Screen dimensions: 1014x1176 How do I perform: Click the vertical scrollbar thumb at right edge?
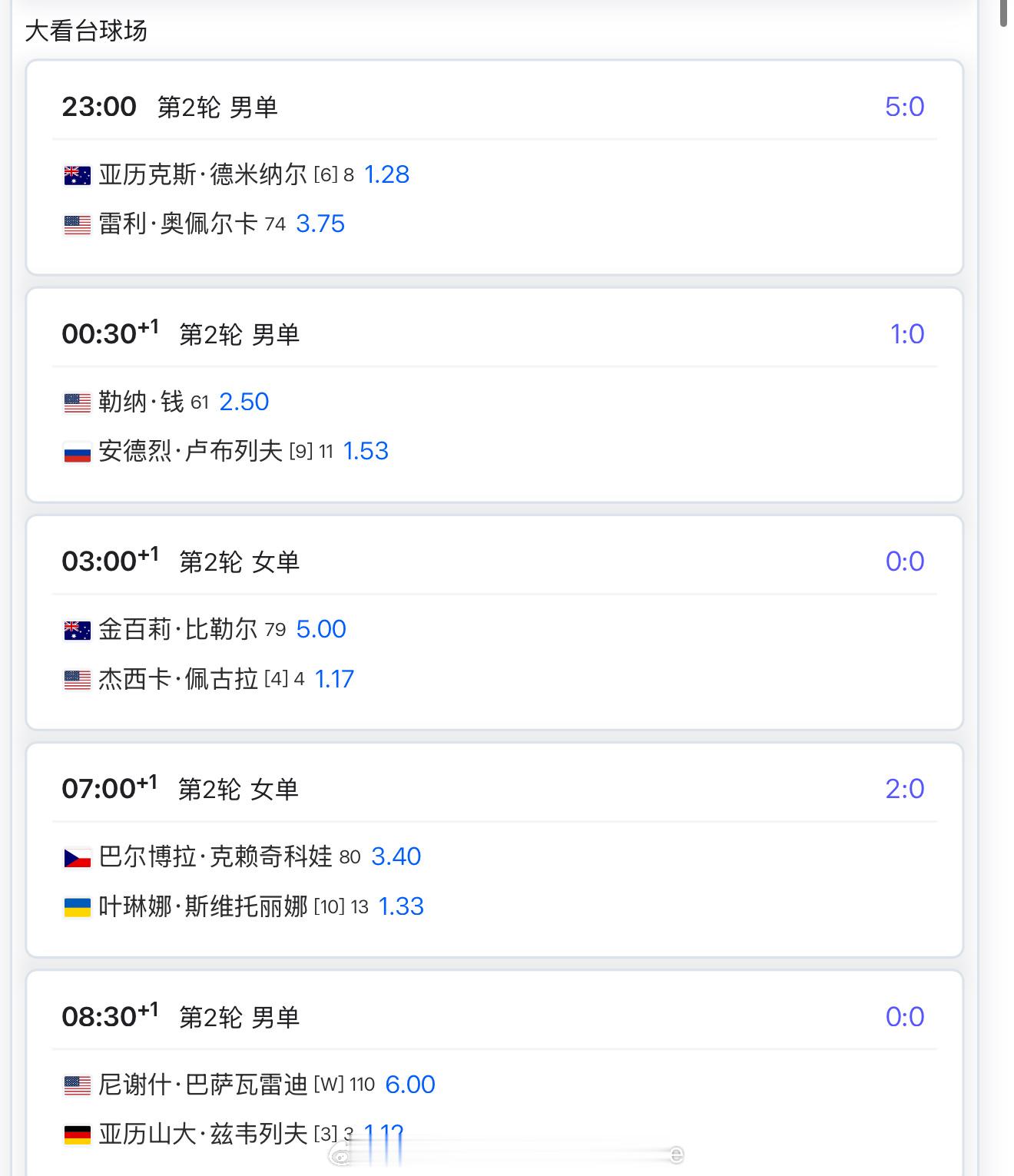coord(1003,14)
